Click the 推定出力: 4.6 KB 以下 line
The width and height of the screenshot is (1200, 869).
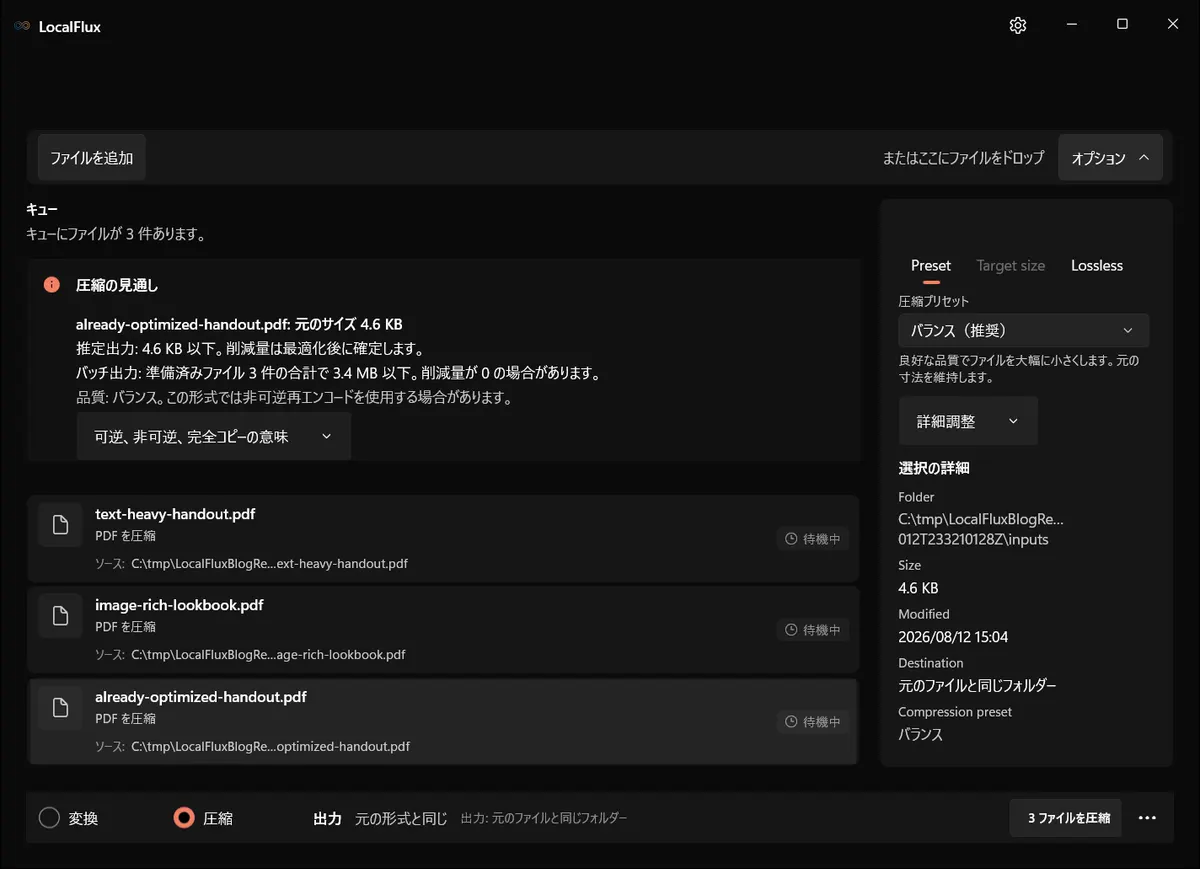(x=250, y=349)
